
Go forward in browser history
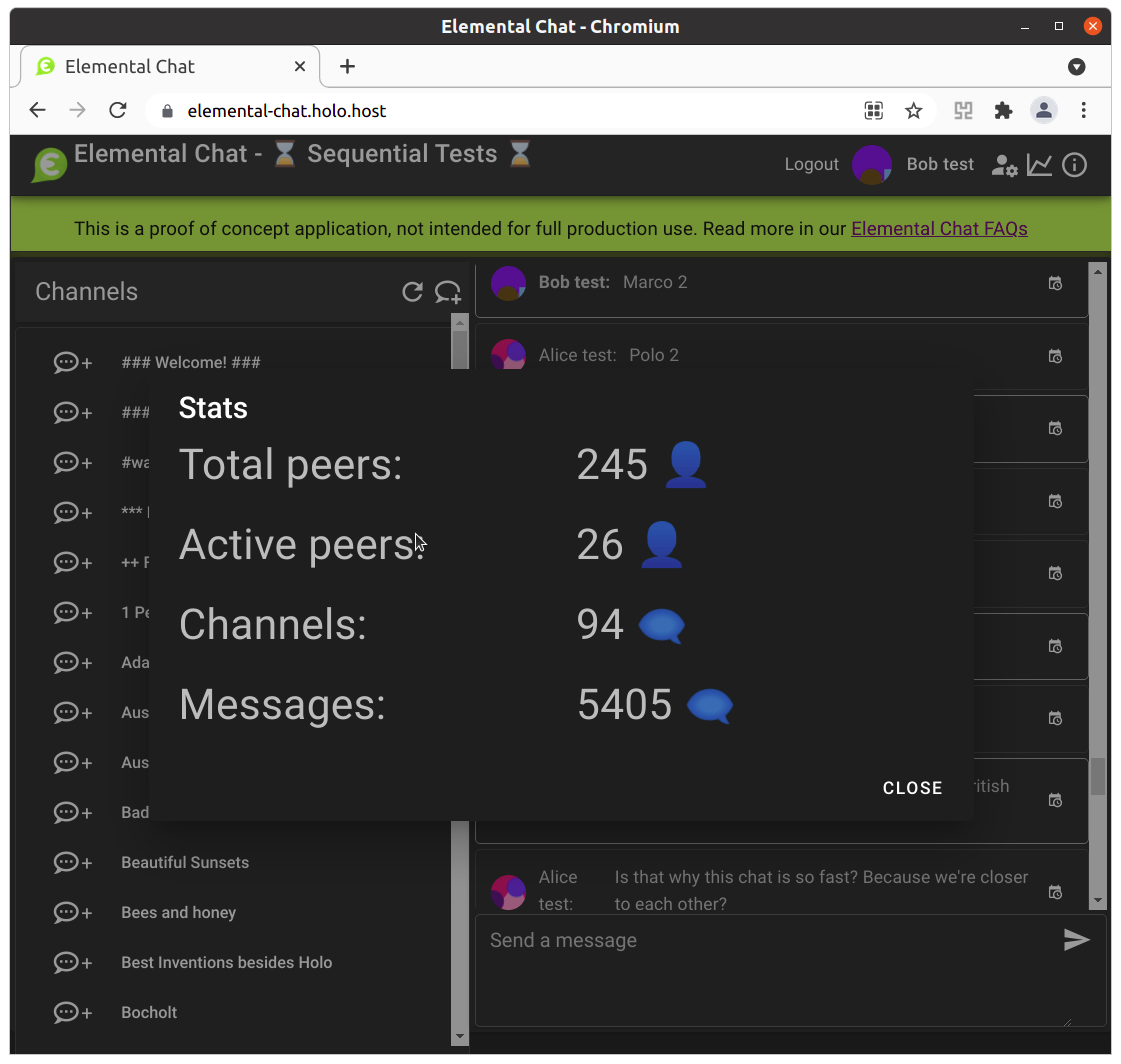coord(77,110)
